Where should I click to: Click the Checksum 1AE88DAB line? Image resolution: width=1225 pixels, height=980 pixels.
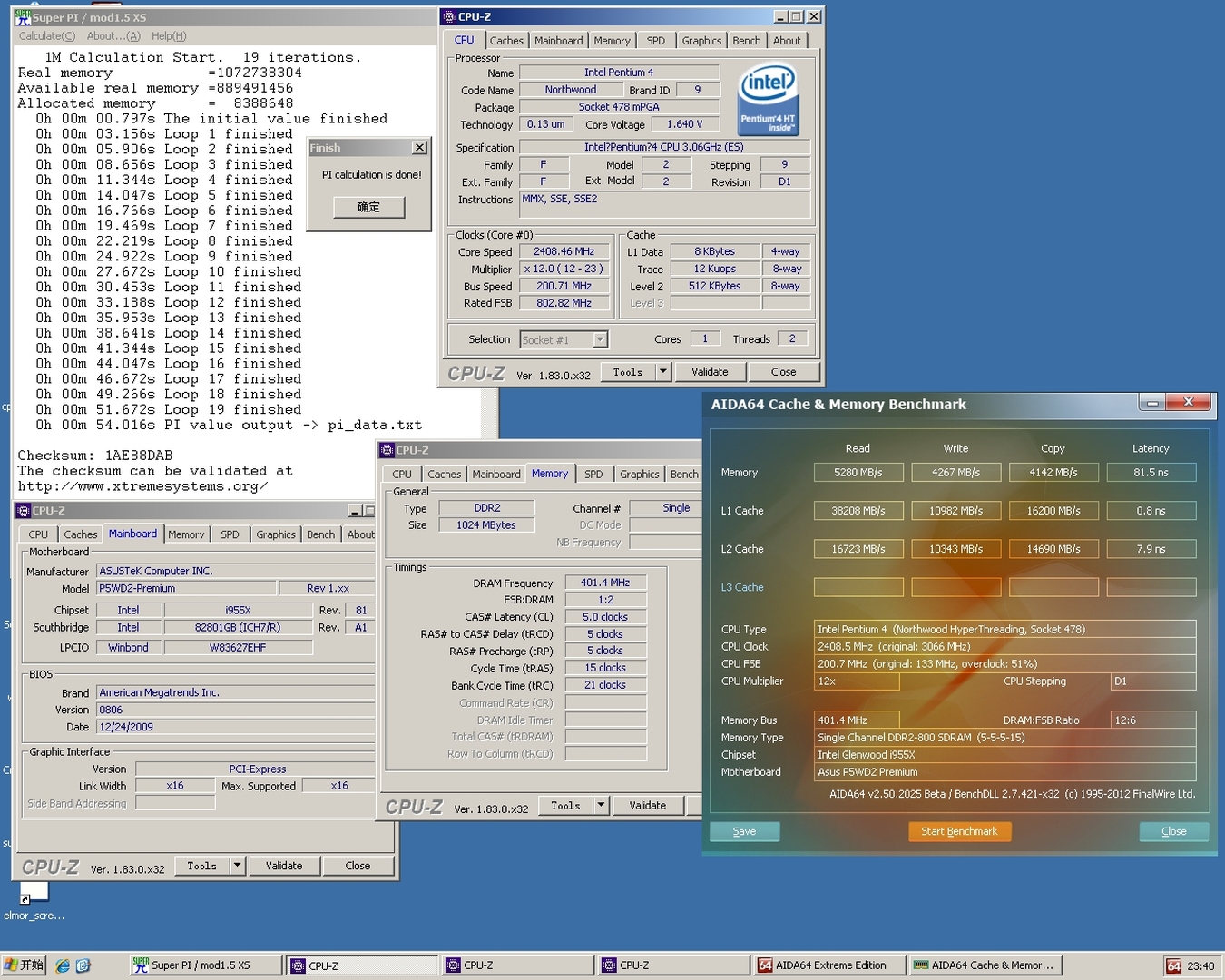click(x=95, y=456)
